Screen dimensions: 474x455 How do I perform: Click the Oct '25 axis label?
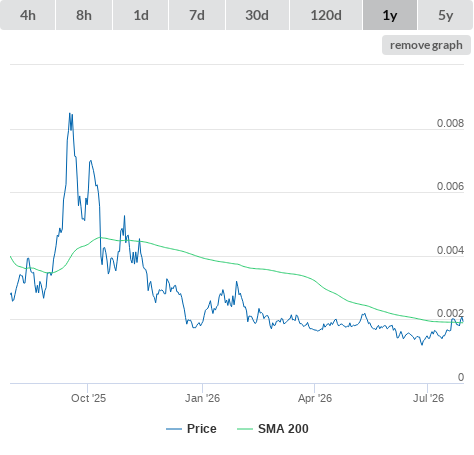(88, 398)
